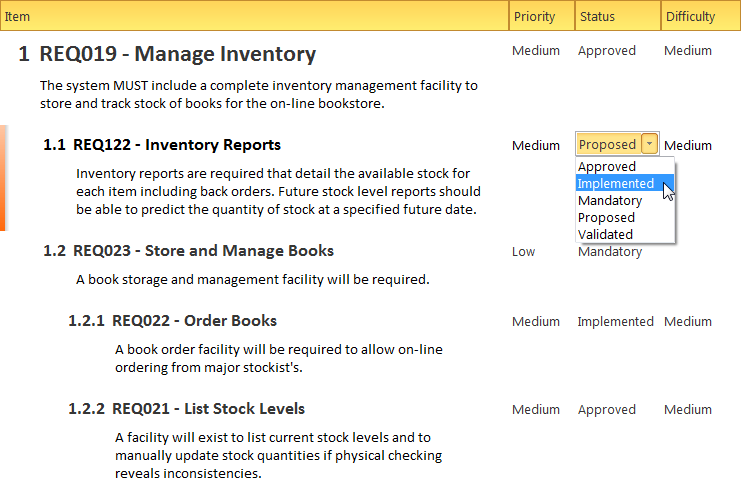The width and height of the screenshot is (741, 491).
Task: Click the Difficulty column header
Action: (x=690, y=17)
